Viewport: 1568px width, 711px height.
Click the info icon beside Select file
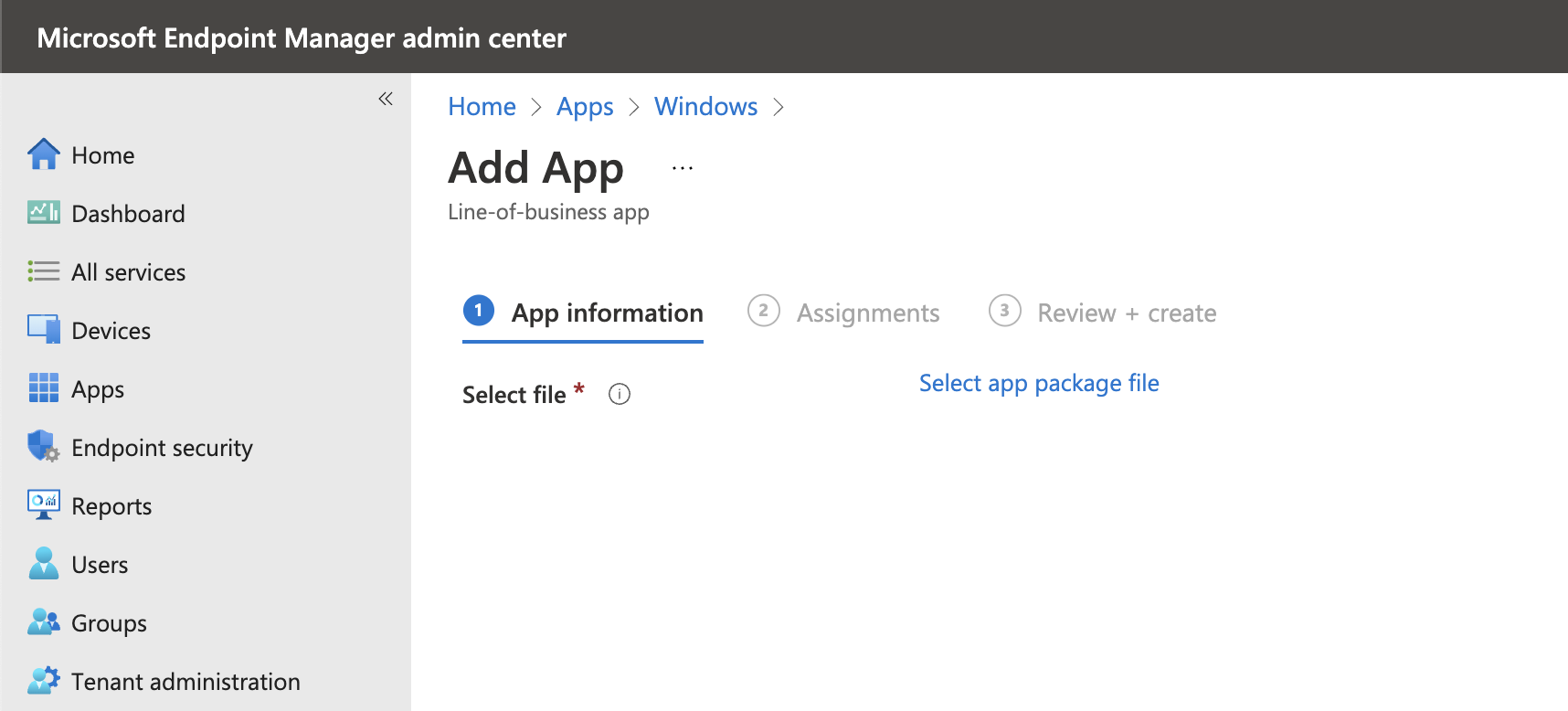click(620, 394)
